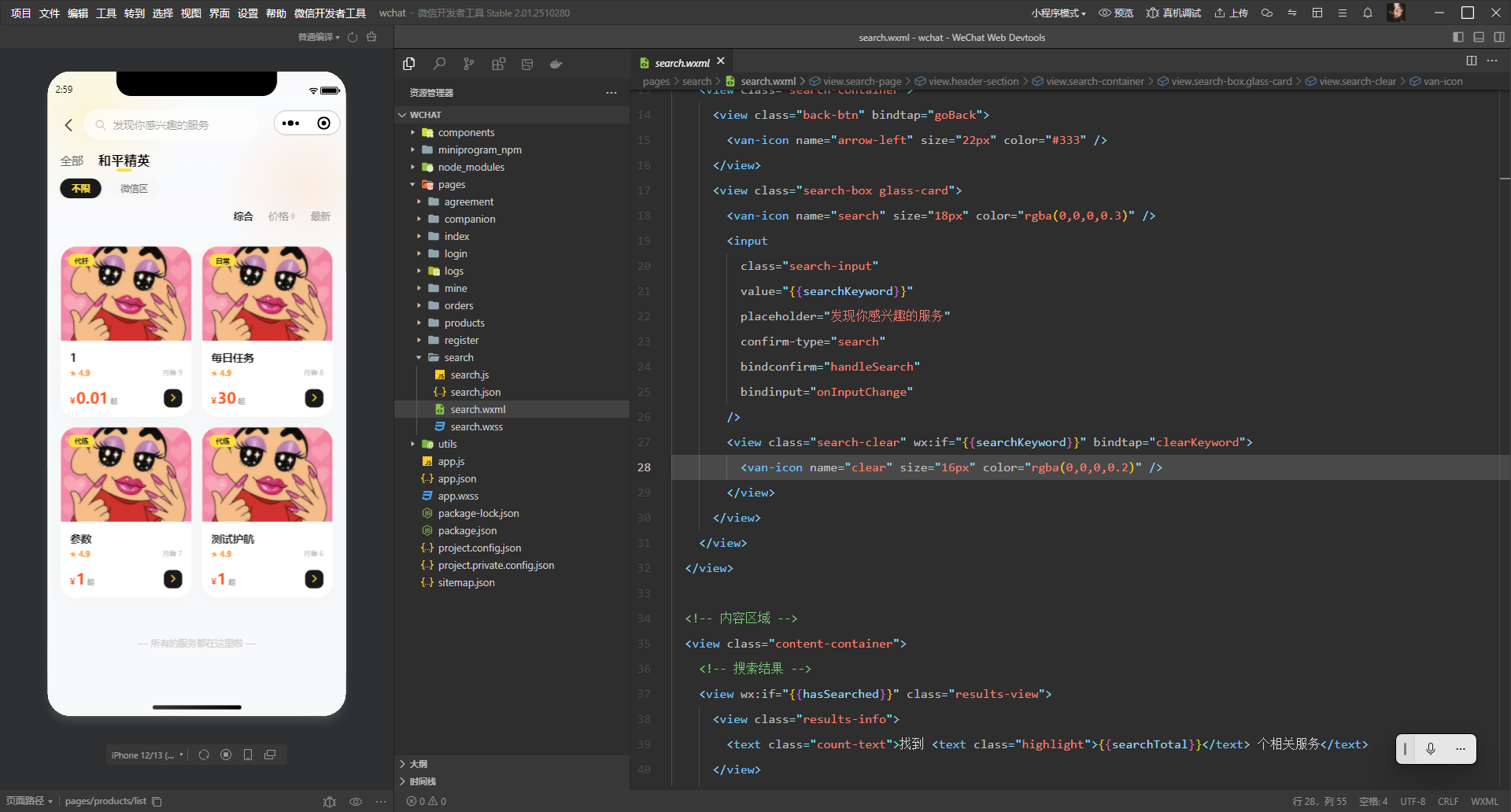Tap the back arrow in simulator
The height and width of the screenshot is (812, 1511).
[69, 125]
